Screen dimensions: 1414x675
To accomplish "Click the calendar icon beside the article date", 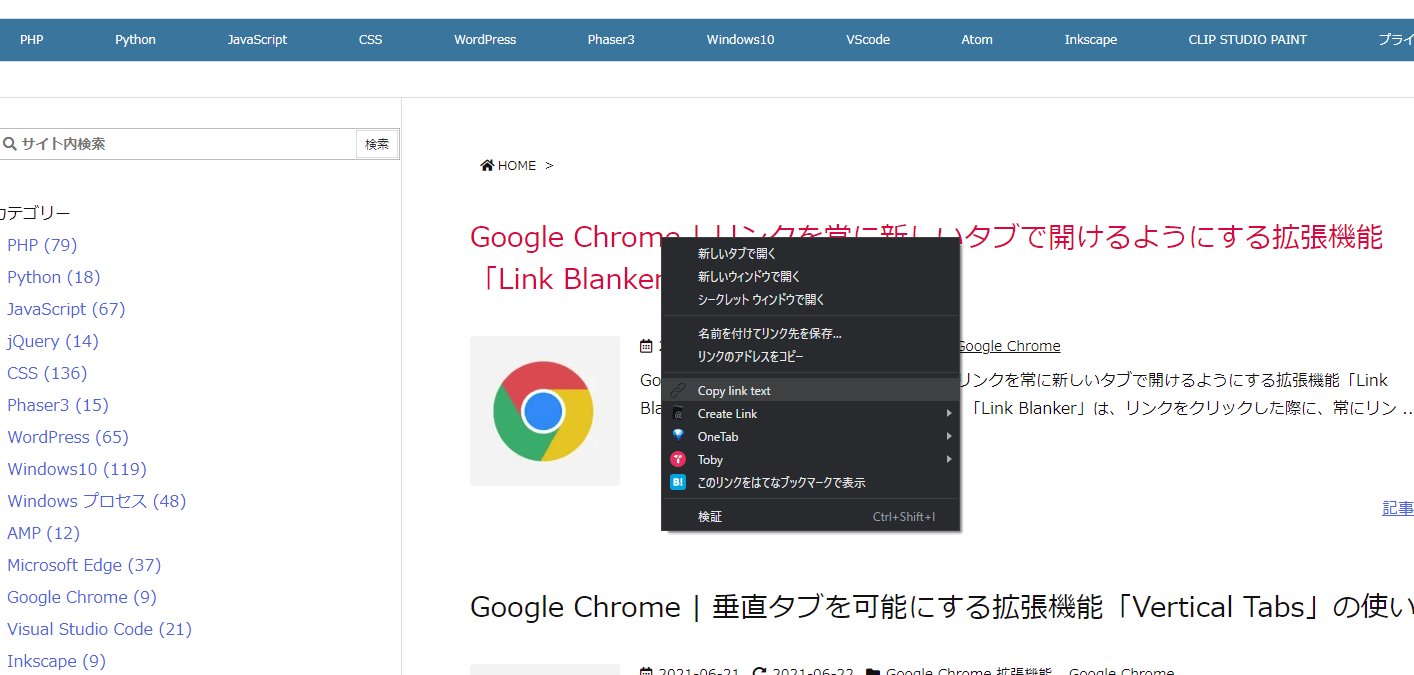I will point(646,345).
